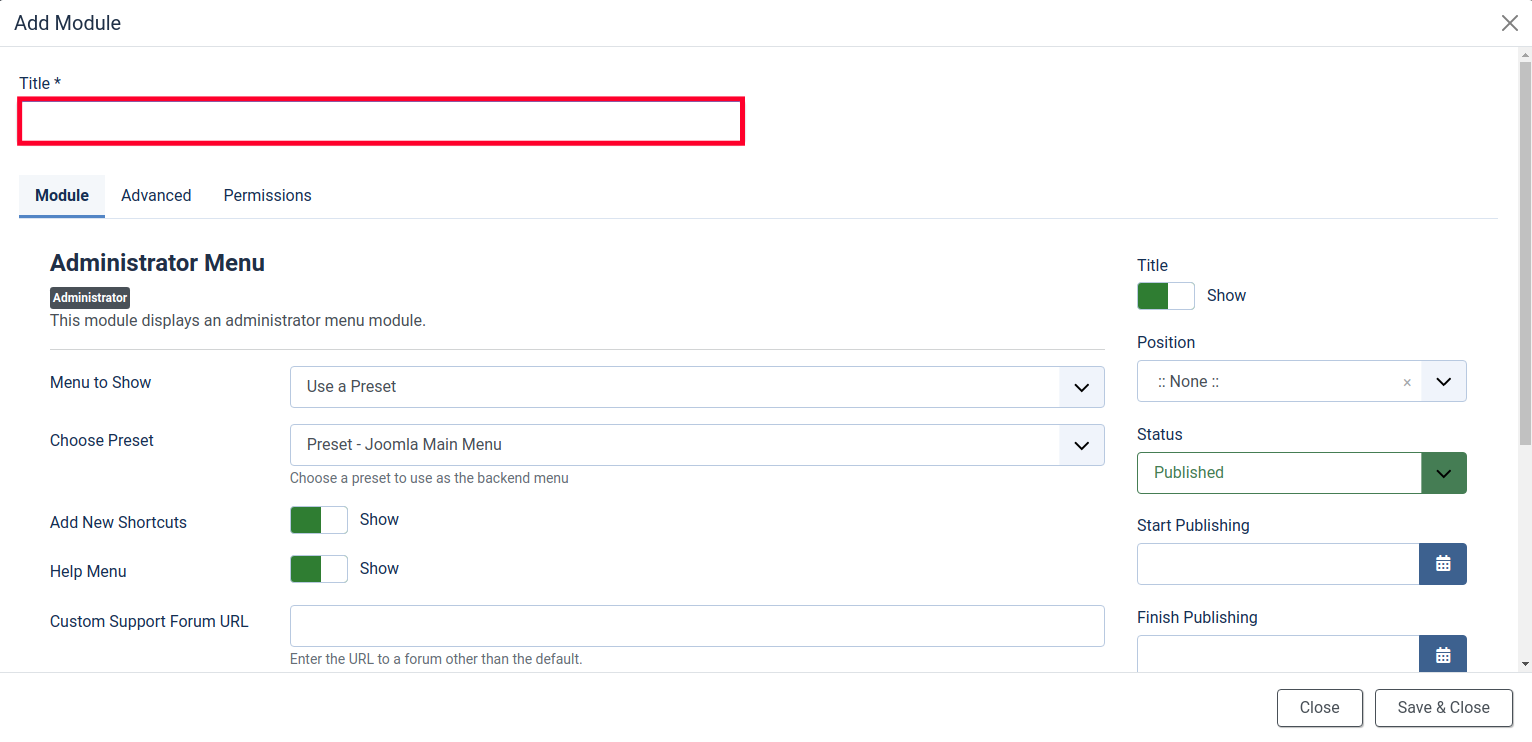Toggle the Help Menu switch

(x=318, y=569)
